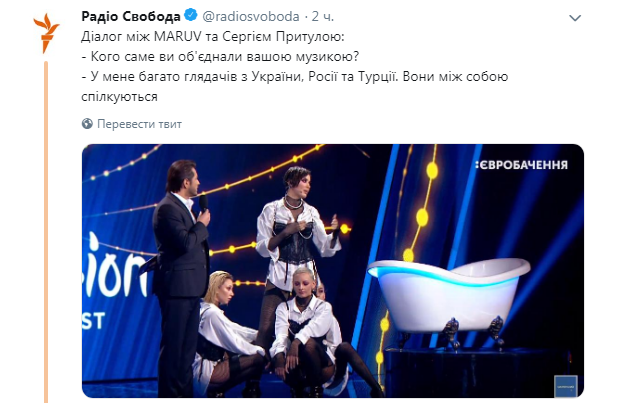Click the ЄВРОБАЧЕННЯ watermark in the photo
The image size is (620, 403).
[521, 165]
